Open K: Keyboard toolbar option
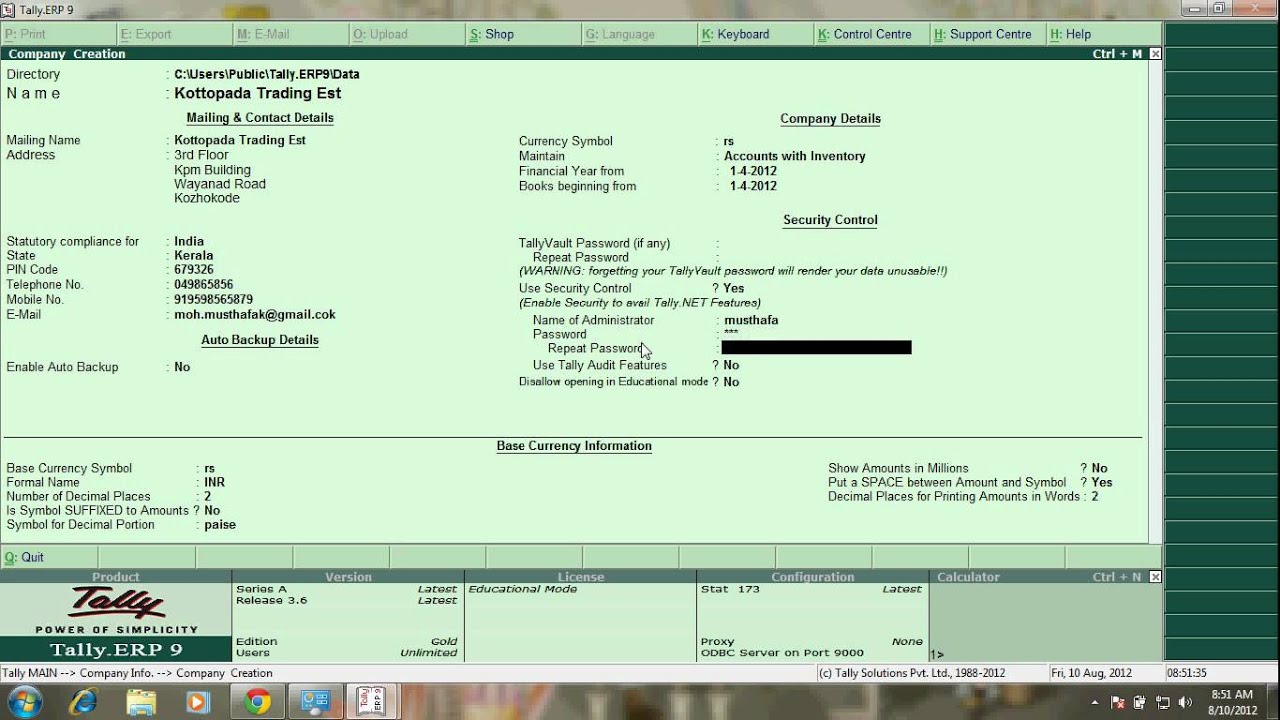This screenshot has height=720, width=1280. 754,34
